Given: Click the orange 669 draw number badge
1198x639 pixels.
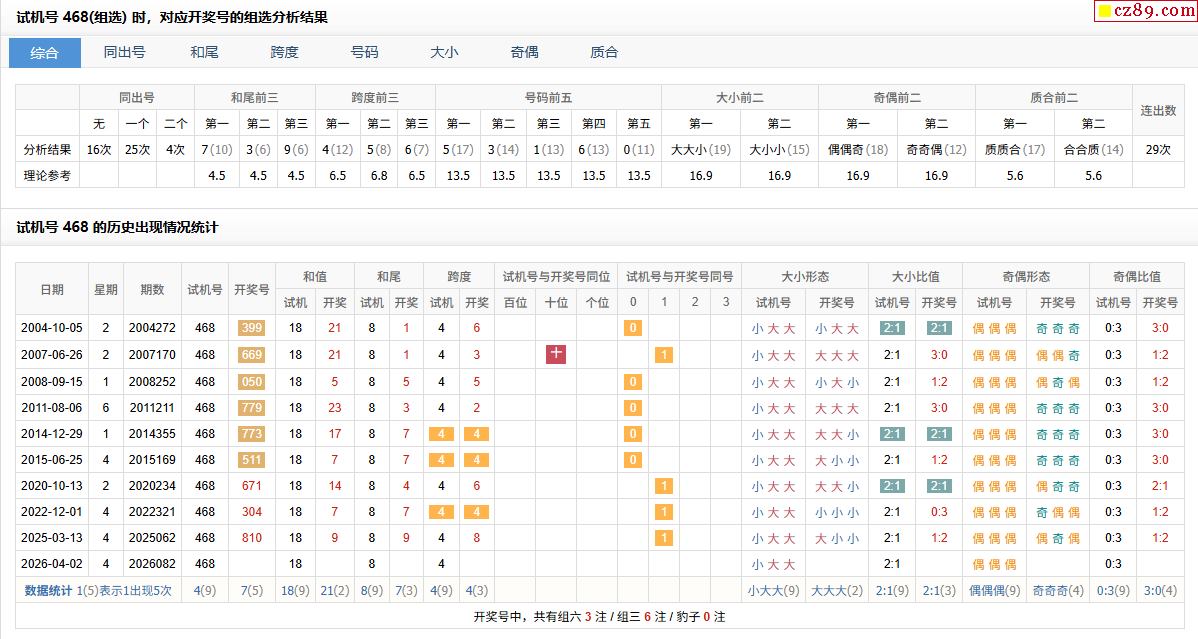Looking at the screenshot, I should click(x=252, y=355).
